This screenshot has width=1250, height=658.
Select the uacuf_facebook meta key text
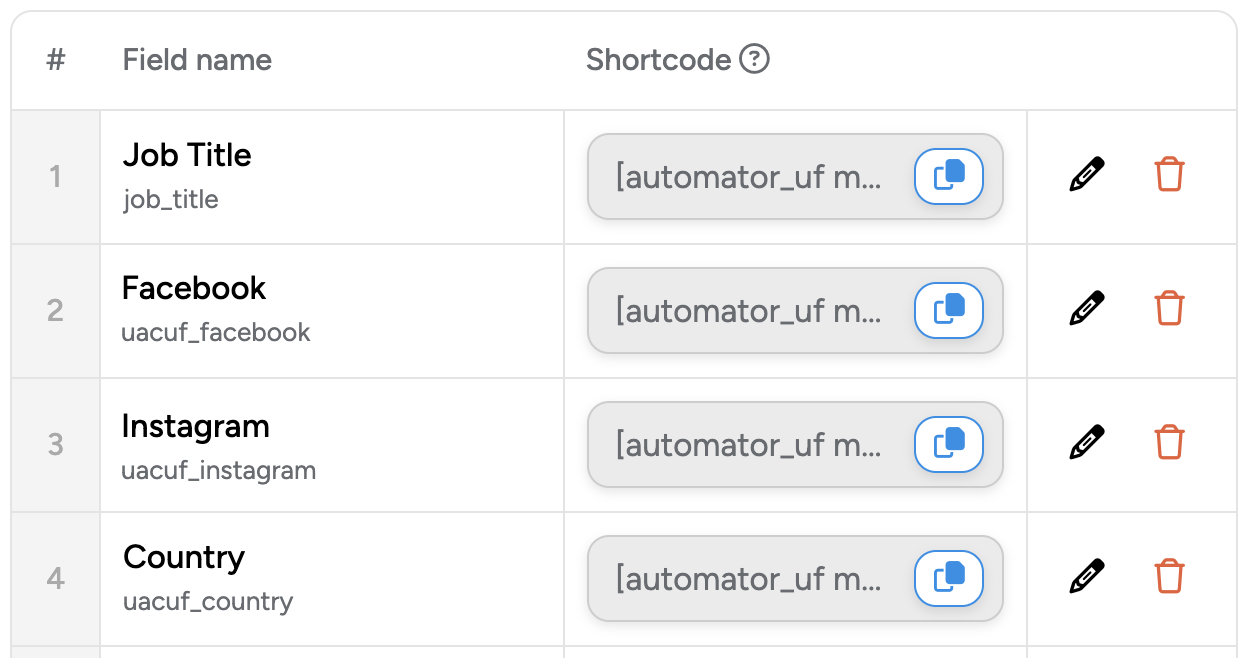[x=216, y=333]
